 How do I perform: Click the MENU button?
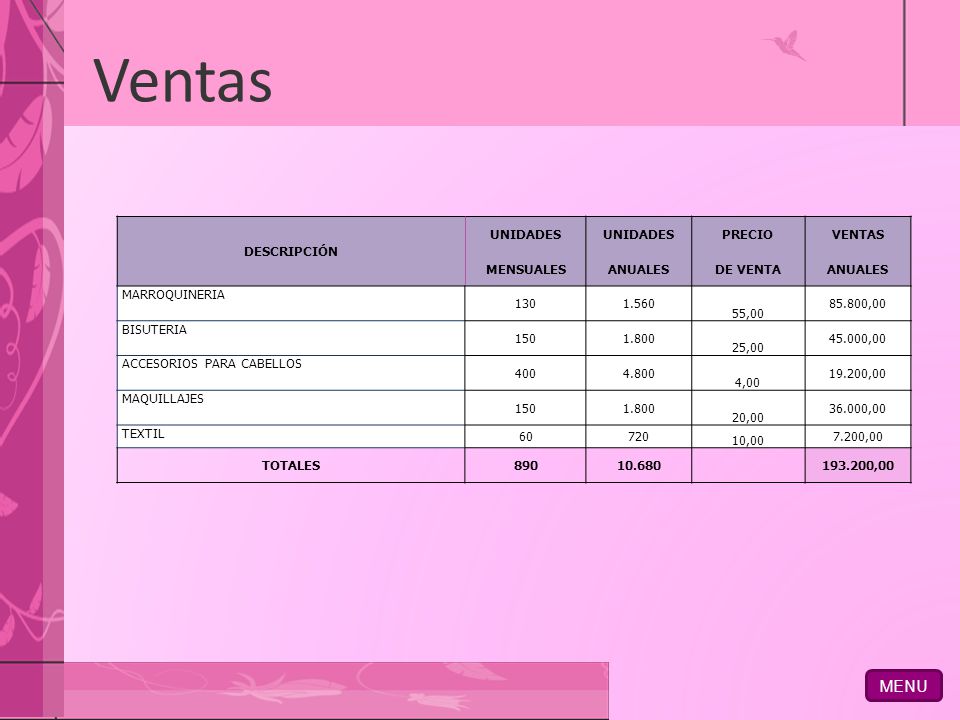coord(904,685)
